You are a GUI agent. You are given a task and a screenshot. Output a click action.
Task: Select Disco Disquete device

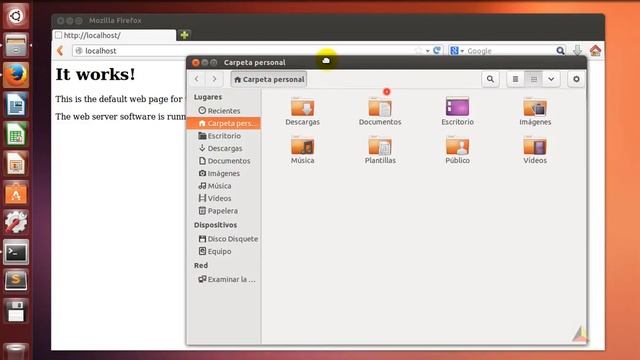click(224, 239)
